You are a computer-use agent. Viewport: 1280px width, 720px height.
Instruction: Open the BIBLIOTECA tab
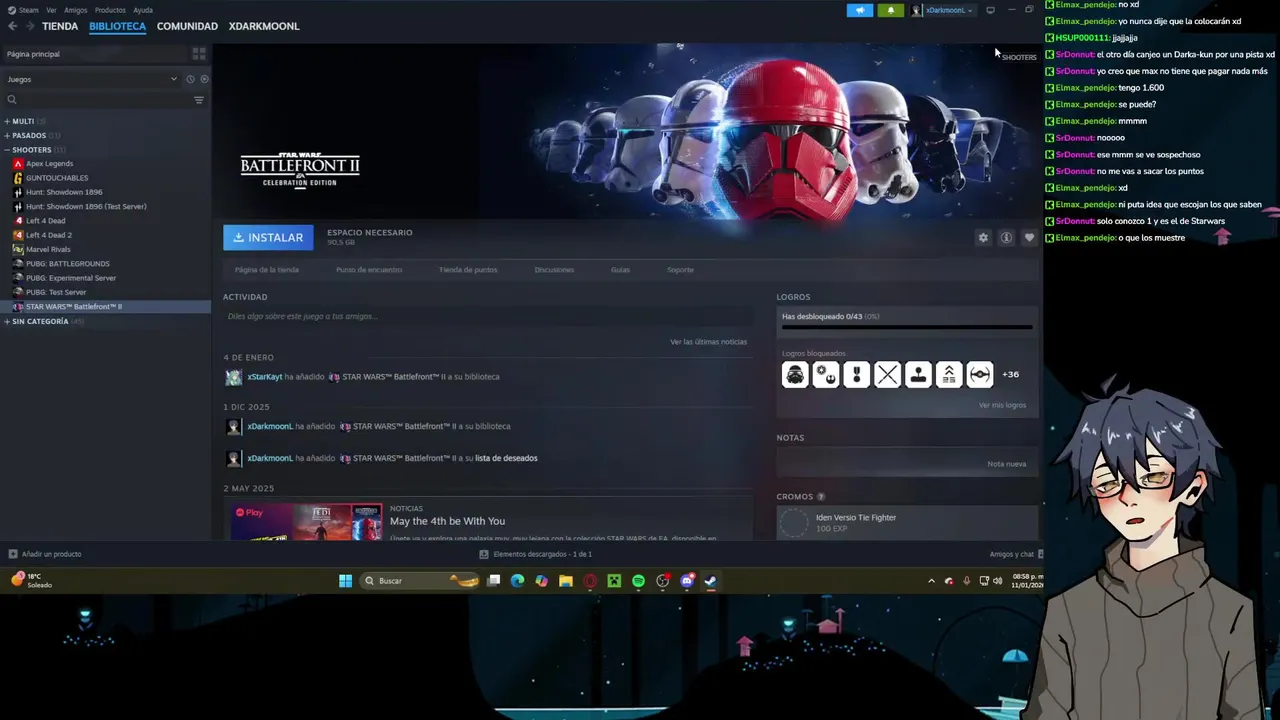click(x=117, y=26)
